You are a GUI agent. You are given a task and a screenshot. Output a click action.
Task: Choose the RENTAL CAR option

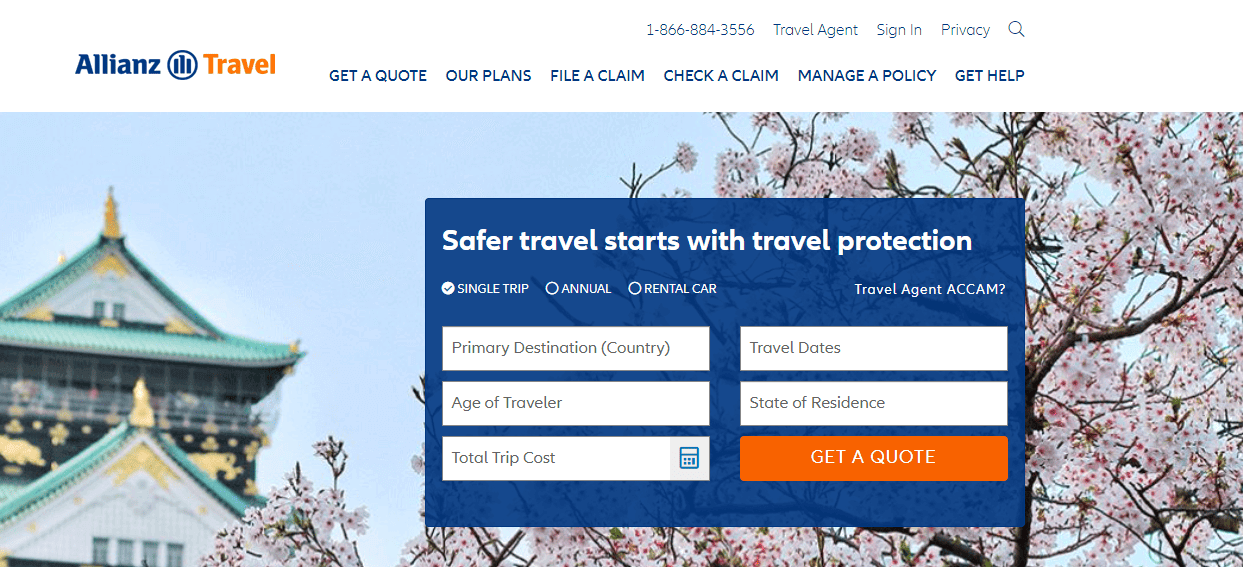(x=673, y=288)
